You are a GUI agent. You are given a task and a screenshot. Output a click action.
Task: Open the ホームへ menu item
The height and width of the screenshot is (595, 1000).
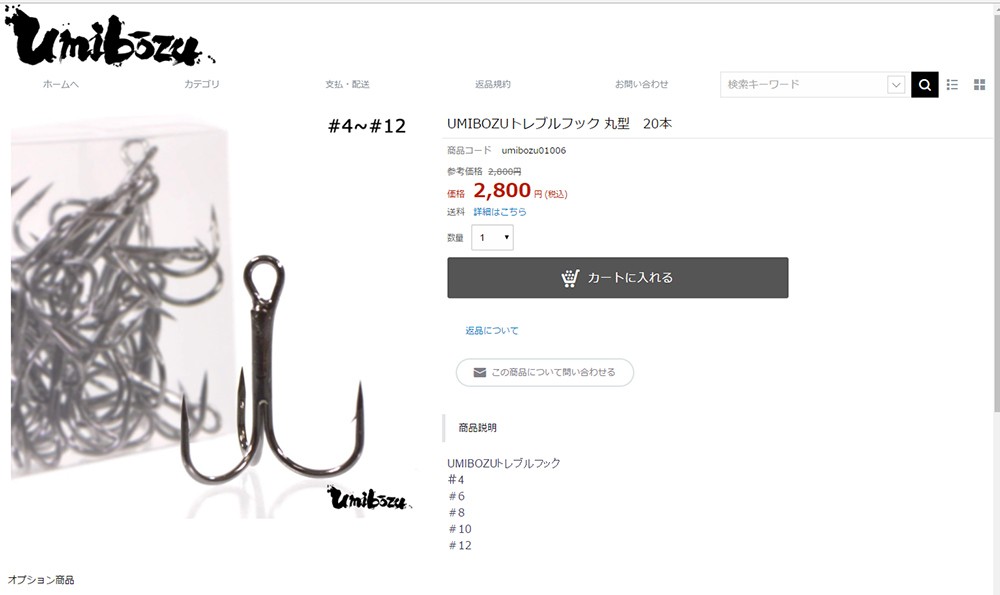[61, 84]
